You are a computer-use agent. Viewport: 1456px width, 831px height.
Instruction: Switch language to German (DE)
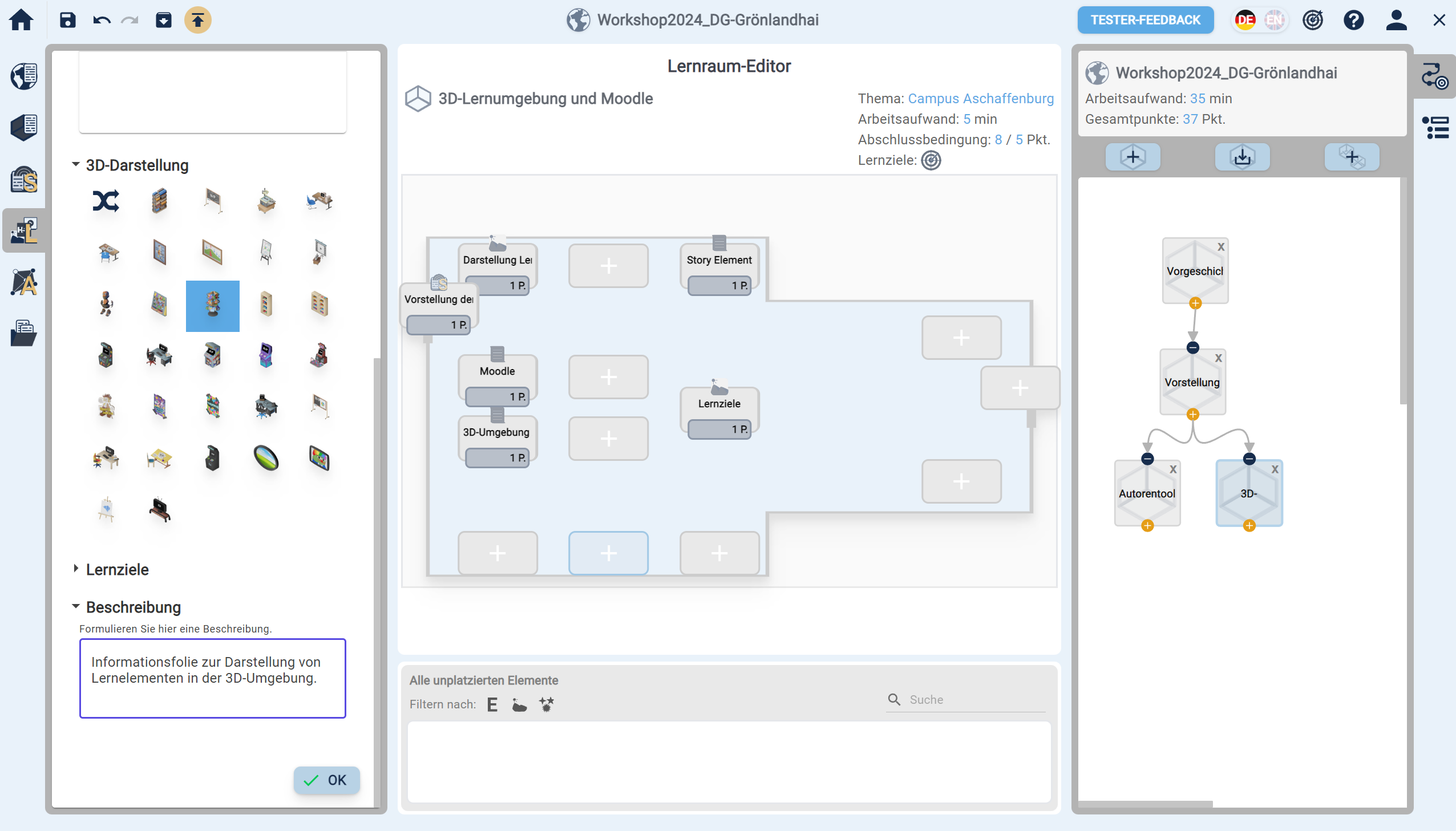pos(1244,21)
